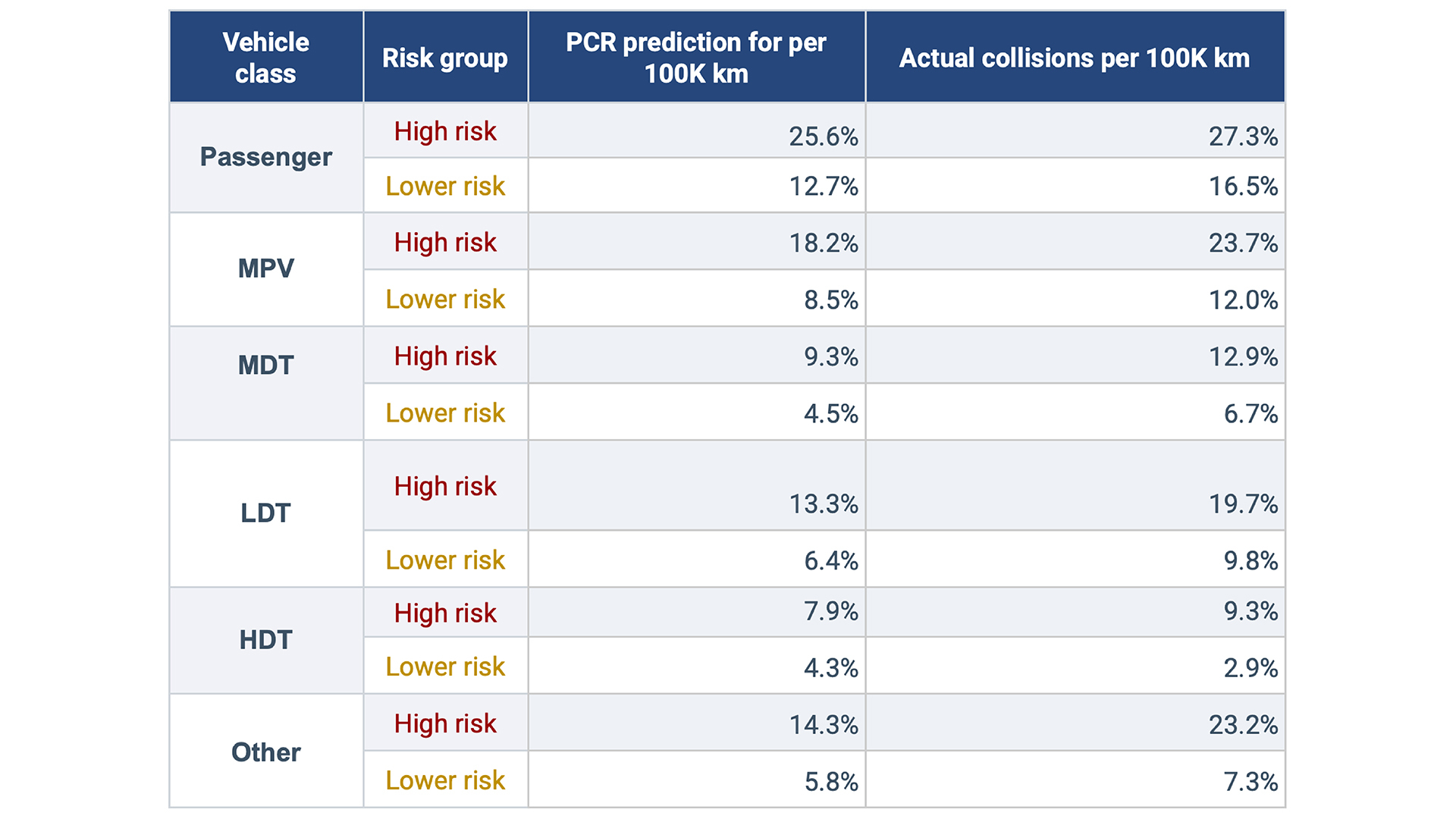Viewport: 1456px width, 819px height.
Task: Select the Actual collisions column header
Action: 1074,58
